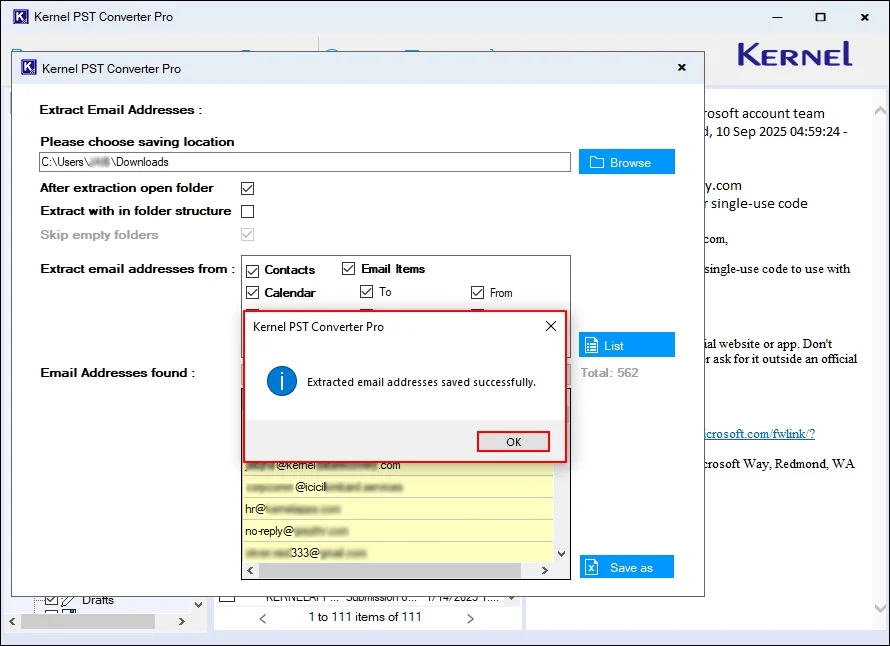Close the Extract Email Addresses window
This screenshot has width=890, height=646.
(682, 68)
